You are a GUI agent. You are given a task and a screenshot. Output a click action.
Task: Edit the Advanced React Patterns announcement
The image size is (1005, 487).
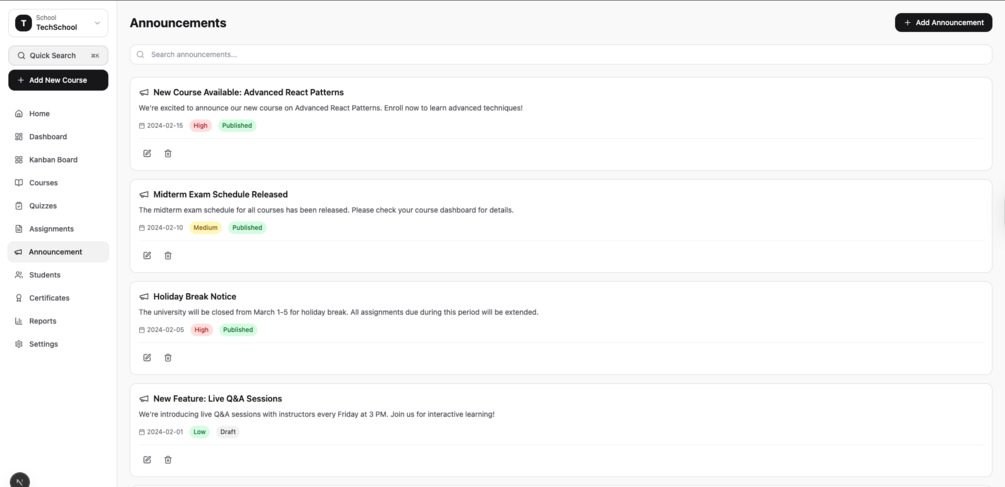point(147,154)
